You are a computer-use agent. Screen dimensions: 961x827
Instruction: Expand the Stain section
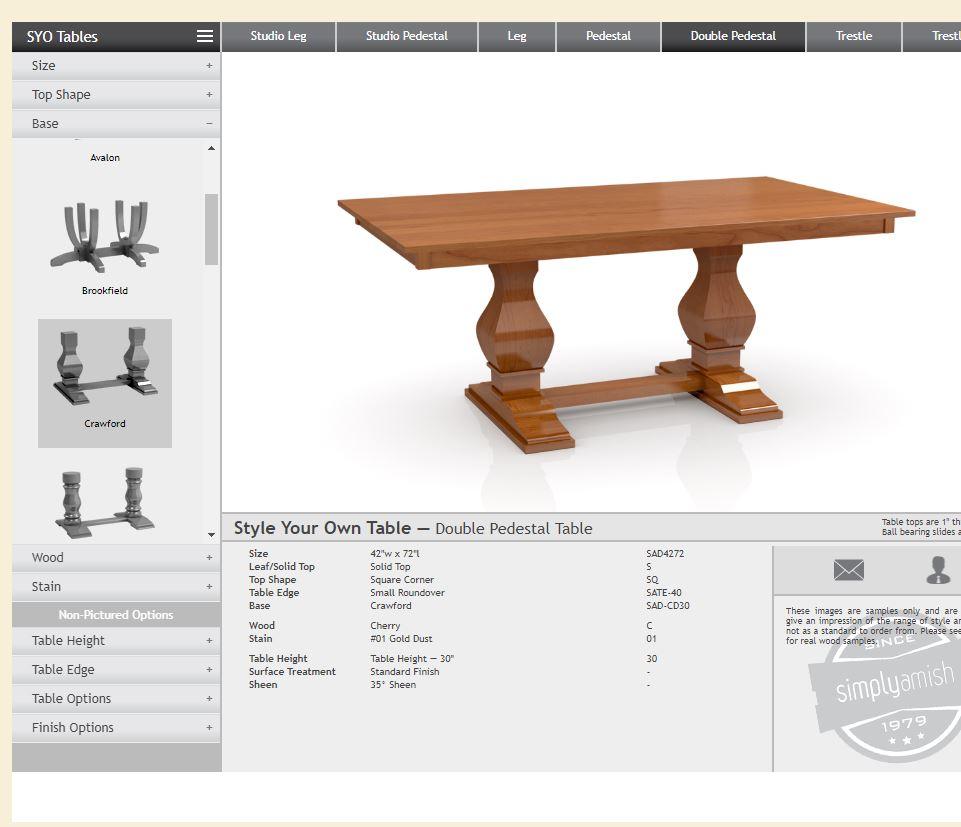pyautogui.click(x=115, y=586)
